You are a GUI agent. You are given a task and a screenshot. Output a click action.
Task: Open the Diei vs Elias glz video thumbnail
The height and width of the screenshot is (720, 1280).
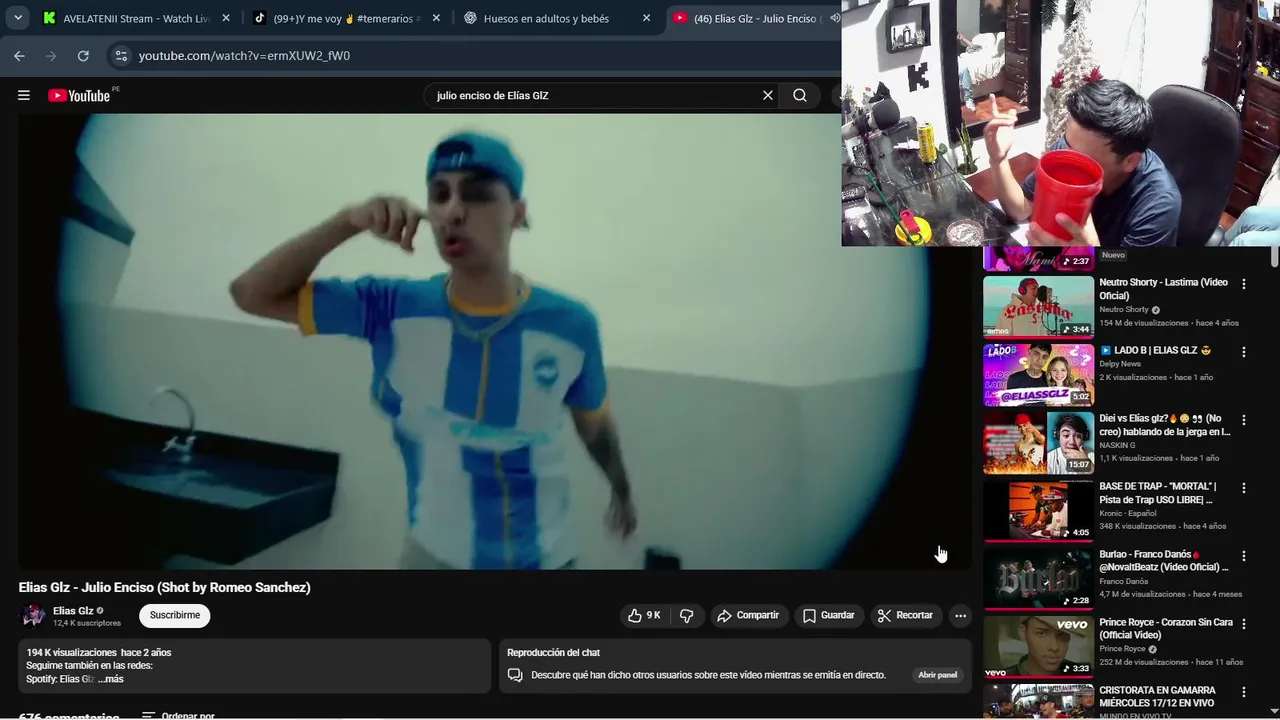coord(1038,443)
